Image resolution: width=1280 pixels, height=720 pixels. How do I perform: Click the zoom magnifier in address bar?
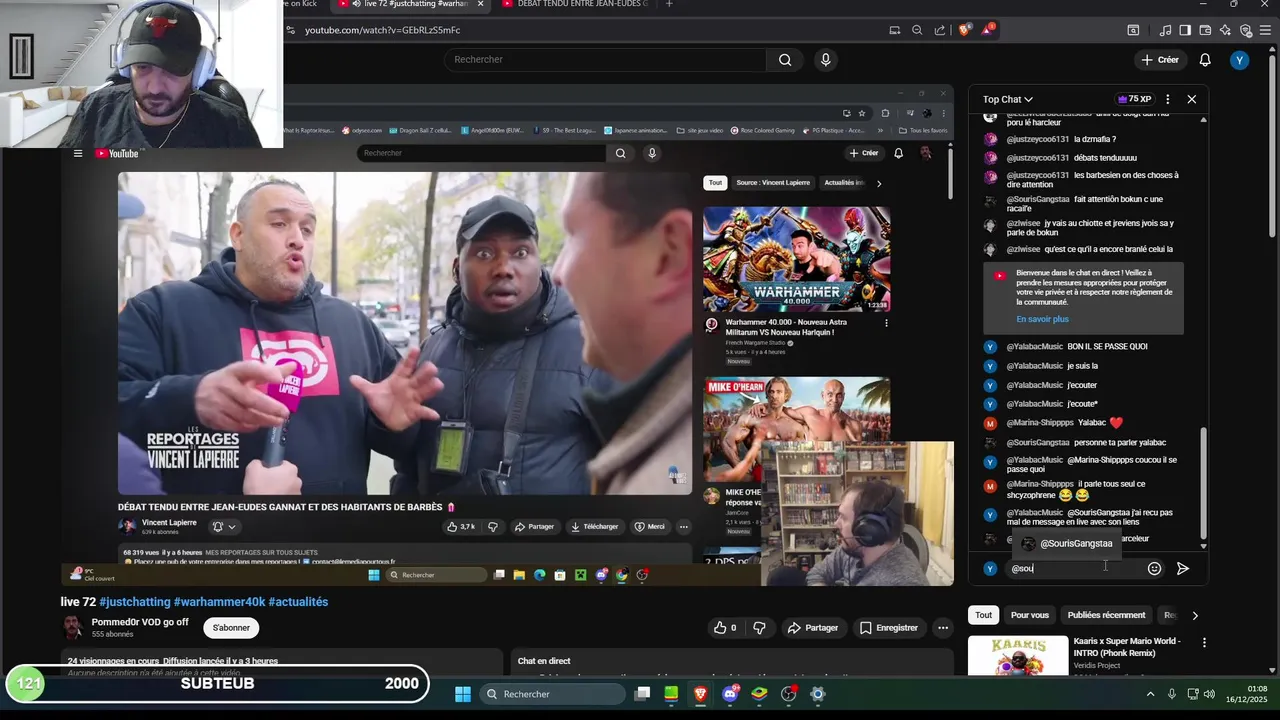tap(917, 30)
